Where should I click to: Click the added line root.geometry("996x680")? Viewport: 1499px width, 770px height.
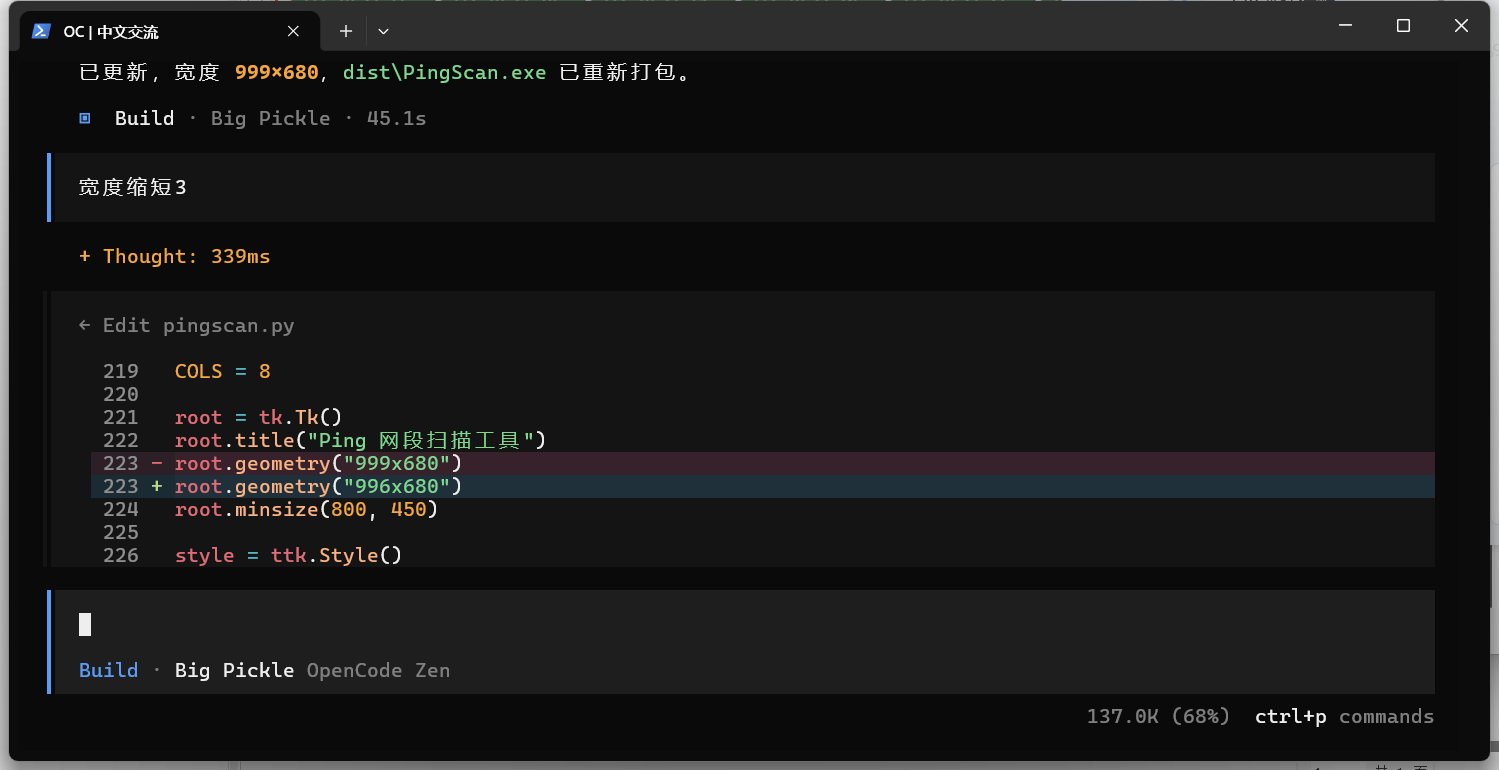762,486
